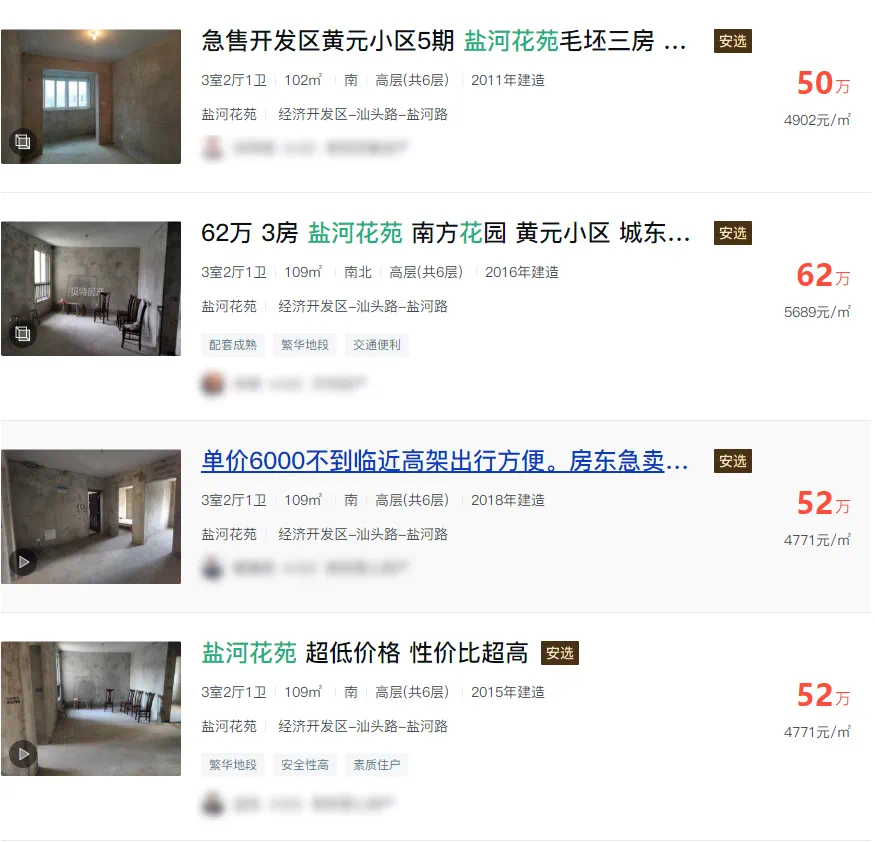Screen dimensions: 875x843
Task: Click 安选 badge next to 单价6000 listing
Action: click(733, 461)
